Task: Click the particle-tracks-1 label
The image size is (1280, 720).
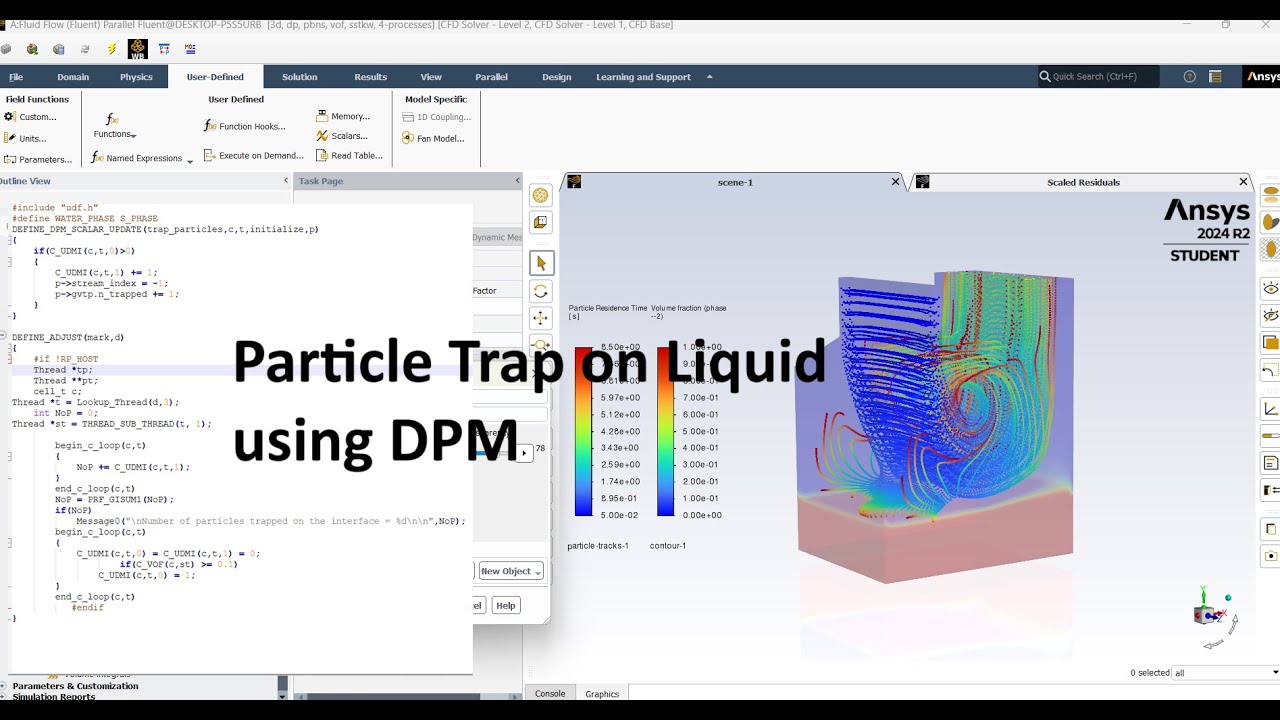Action: pyautogui.click(x=598, y=546)
